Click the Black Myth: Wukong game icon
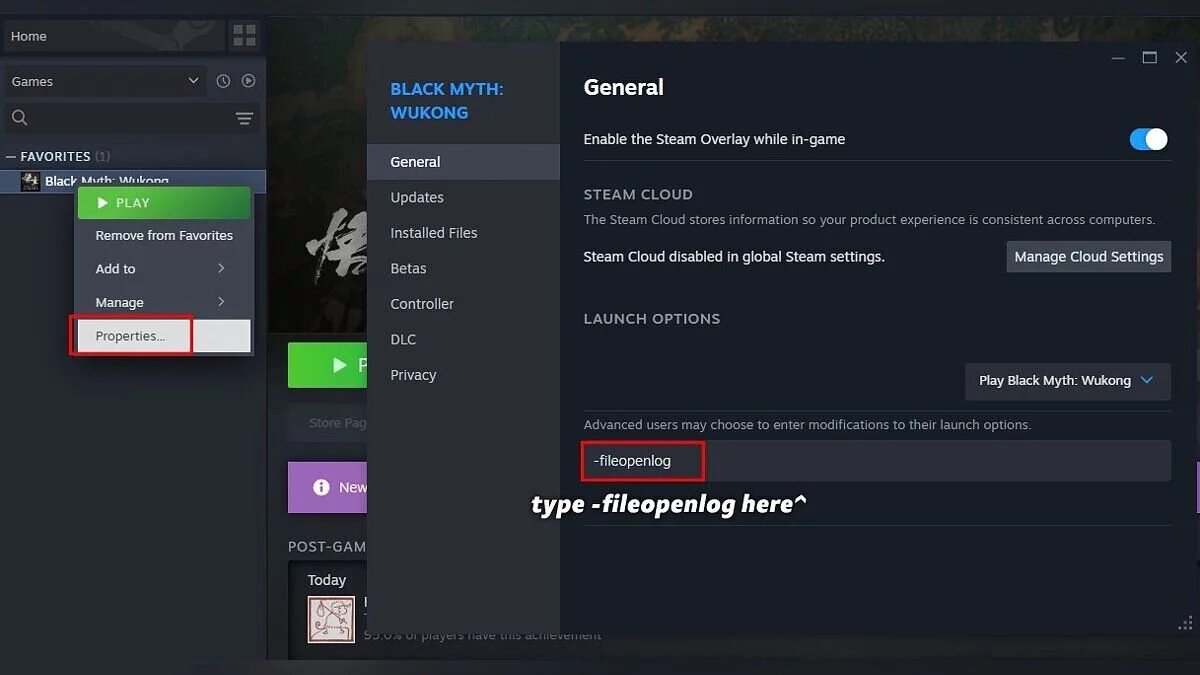The image size is (1200, 675). tap(31, 181)
